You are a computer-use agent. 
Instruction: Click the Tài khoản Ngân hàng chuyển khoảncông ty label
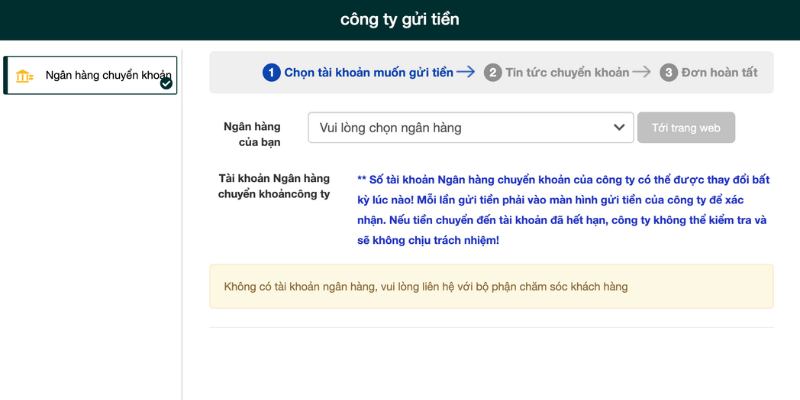point(274,186)
